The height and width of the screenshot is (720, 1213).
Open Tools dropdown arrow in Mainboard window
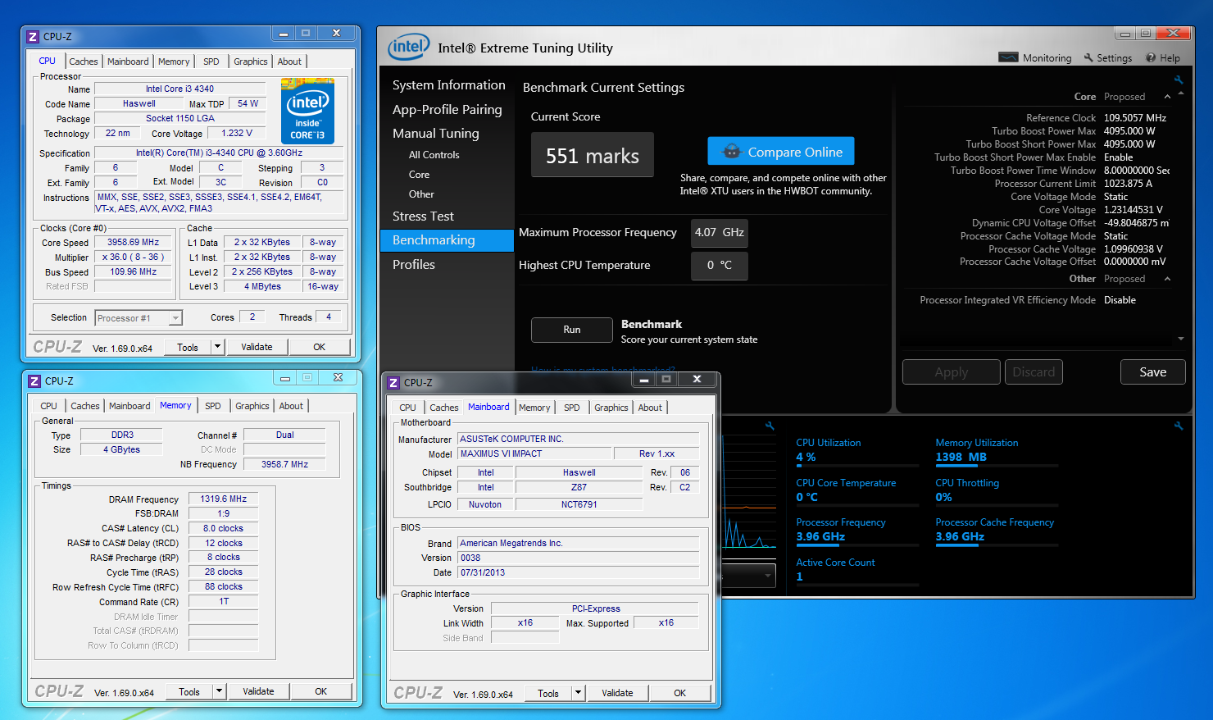(579, 693)
